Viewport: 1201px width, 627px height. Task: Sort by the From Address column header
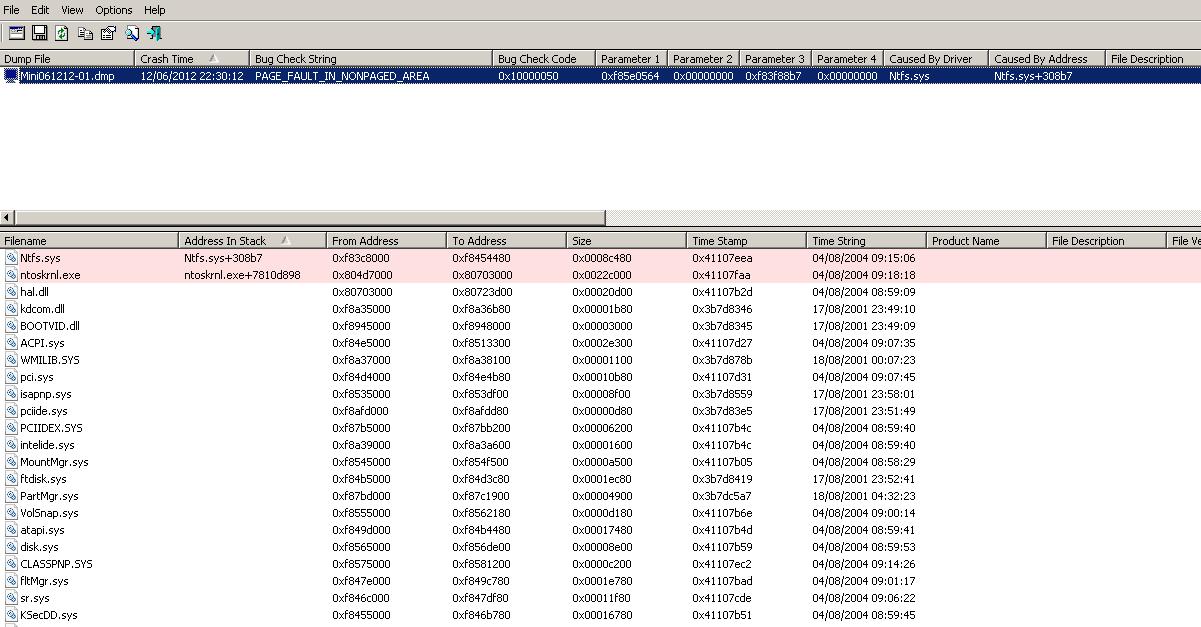(x=387, y=241)
